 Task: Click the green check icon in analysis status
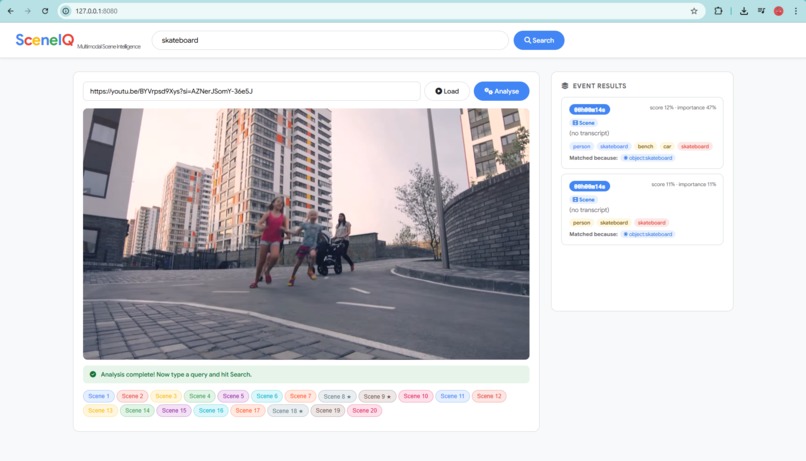click(x=93, y=374)
